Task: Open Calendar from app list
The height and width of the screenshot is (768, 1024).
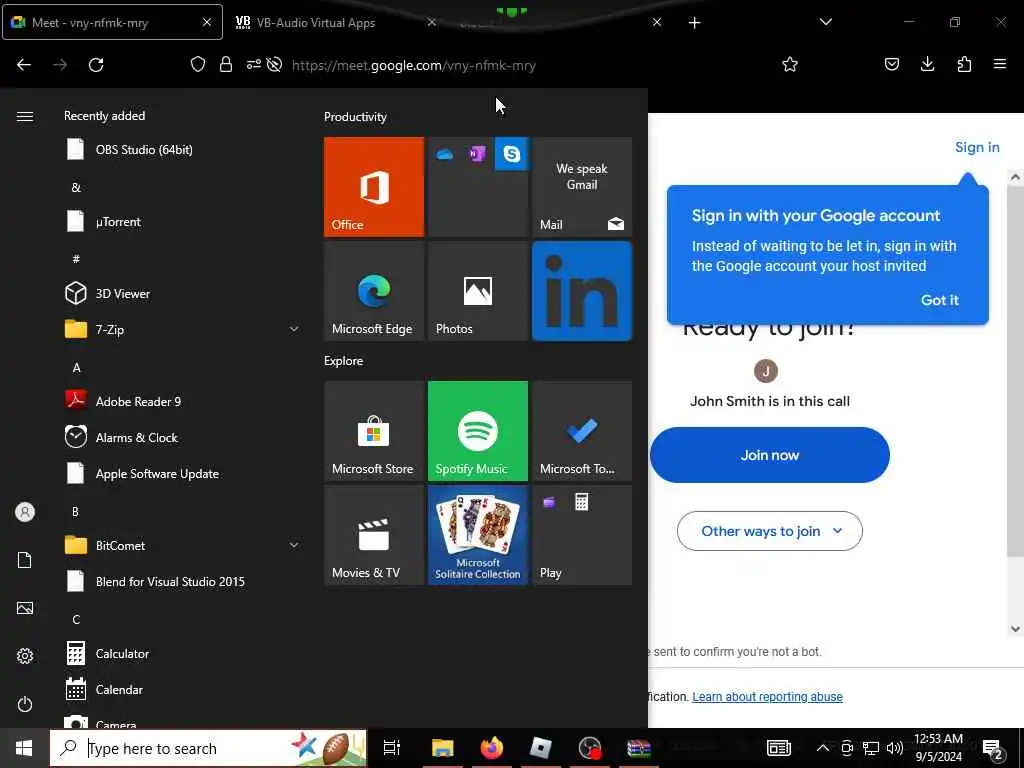Action: click(x=181, y=689)
